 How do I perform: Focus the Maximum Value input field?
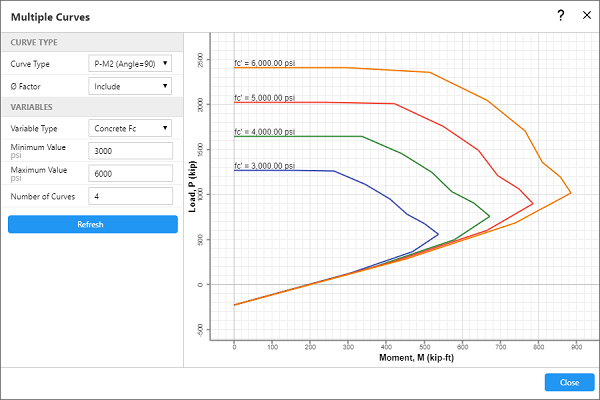click(130, 172)
